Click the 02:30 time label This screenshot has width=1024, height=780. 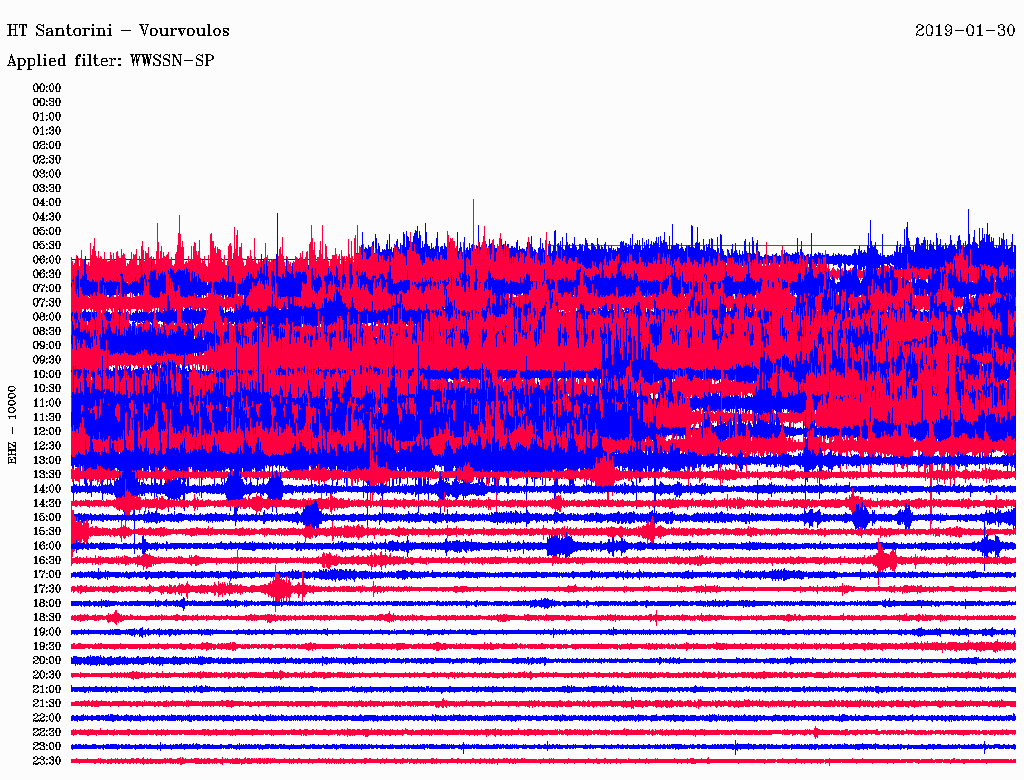click(x=47, y=160)
